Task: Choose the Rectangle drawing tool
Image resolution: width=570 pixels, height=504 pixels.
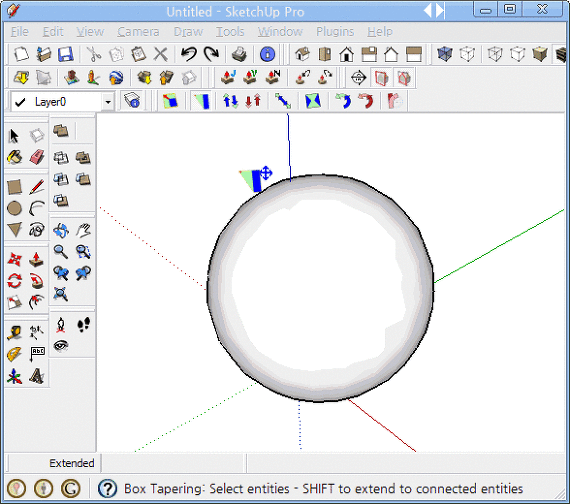Action: [15, 187]
